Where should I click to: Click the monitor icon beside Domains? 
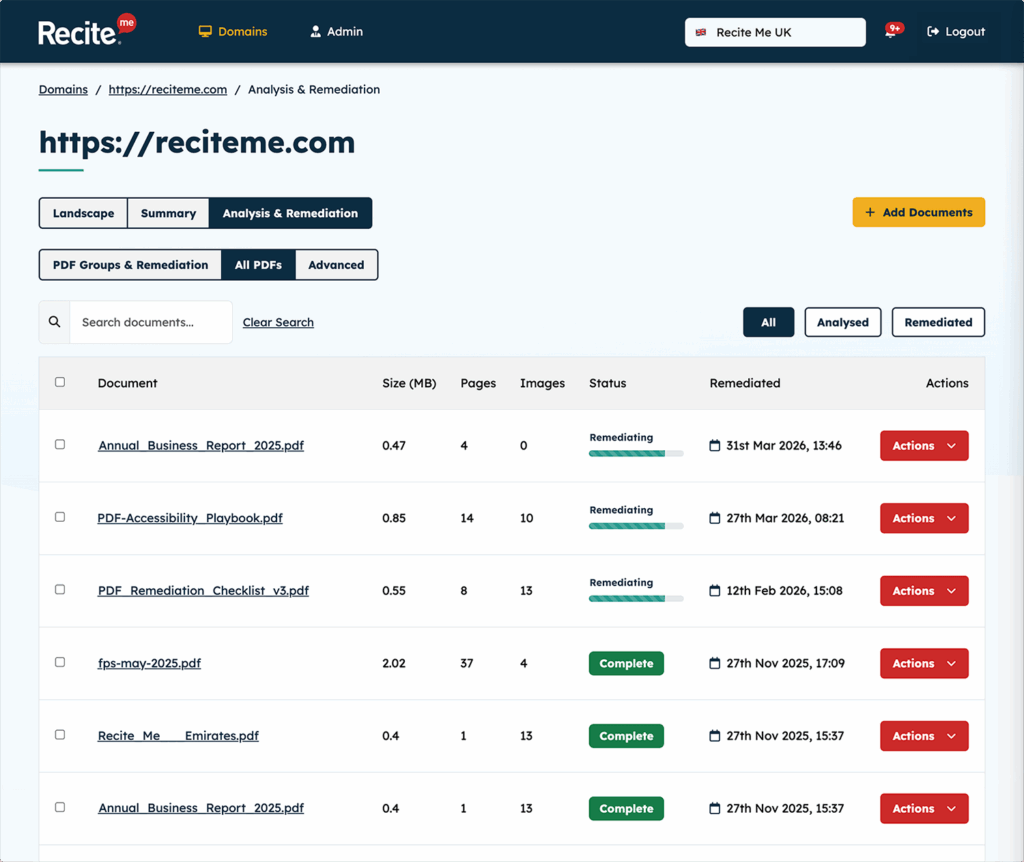click(205, 31)
